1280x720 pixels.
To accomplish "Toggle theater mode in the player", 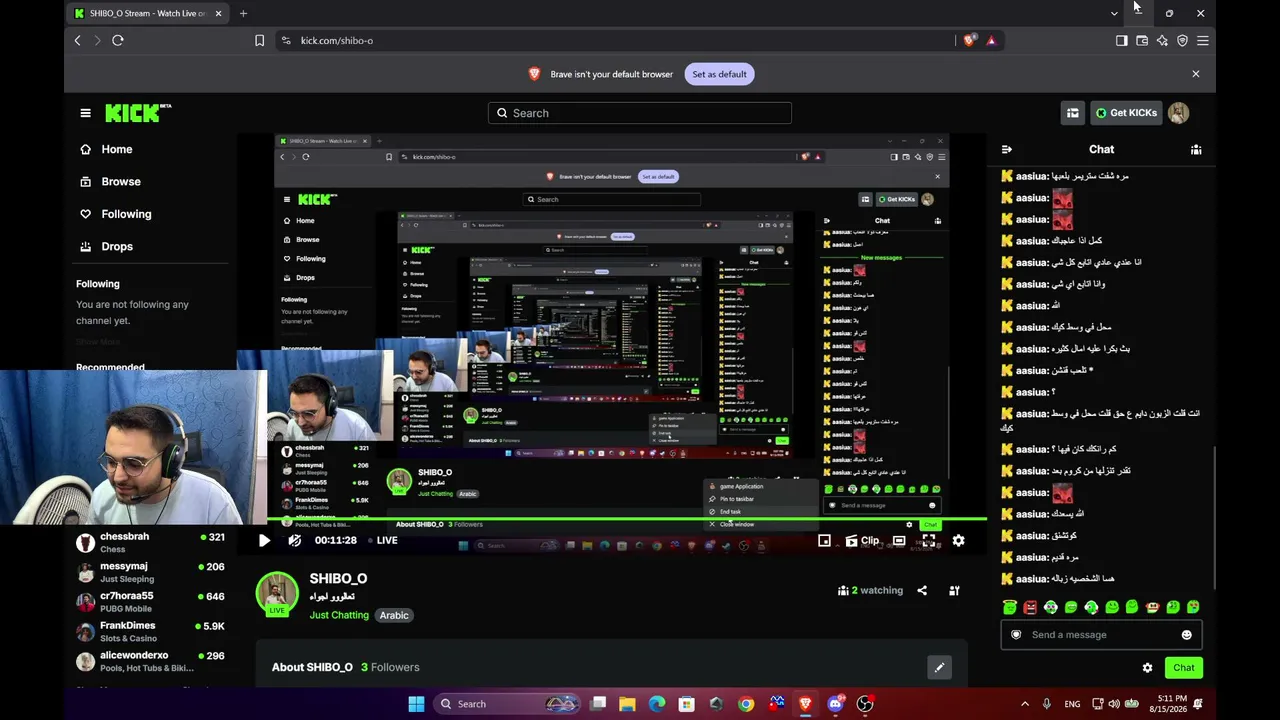I will [899, 540].
